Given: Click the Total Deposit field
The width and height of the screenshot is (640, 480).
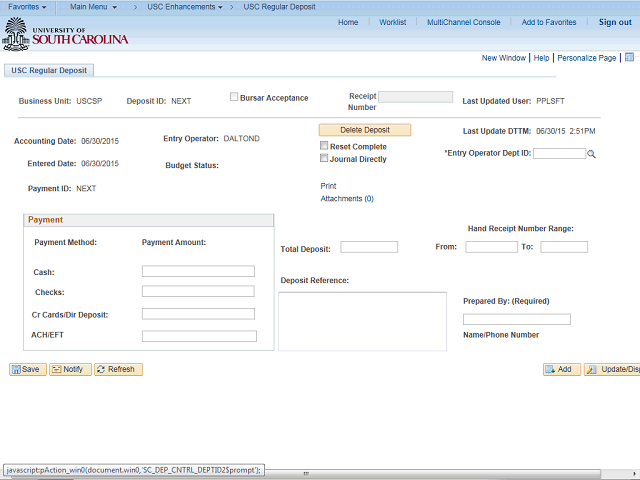Looking at the screenshot, I should [x=369, y=247].
